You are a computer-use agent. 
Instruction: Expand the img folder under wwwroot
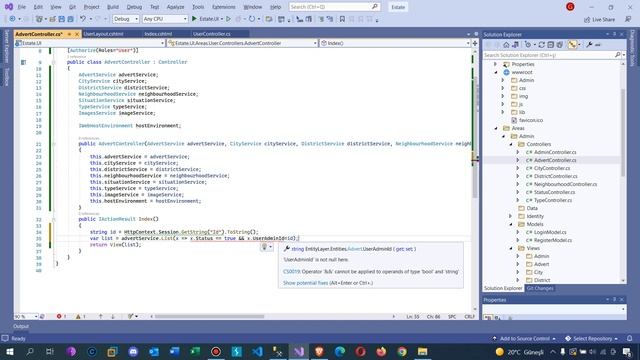503,96
